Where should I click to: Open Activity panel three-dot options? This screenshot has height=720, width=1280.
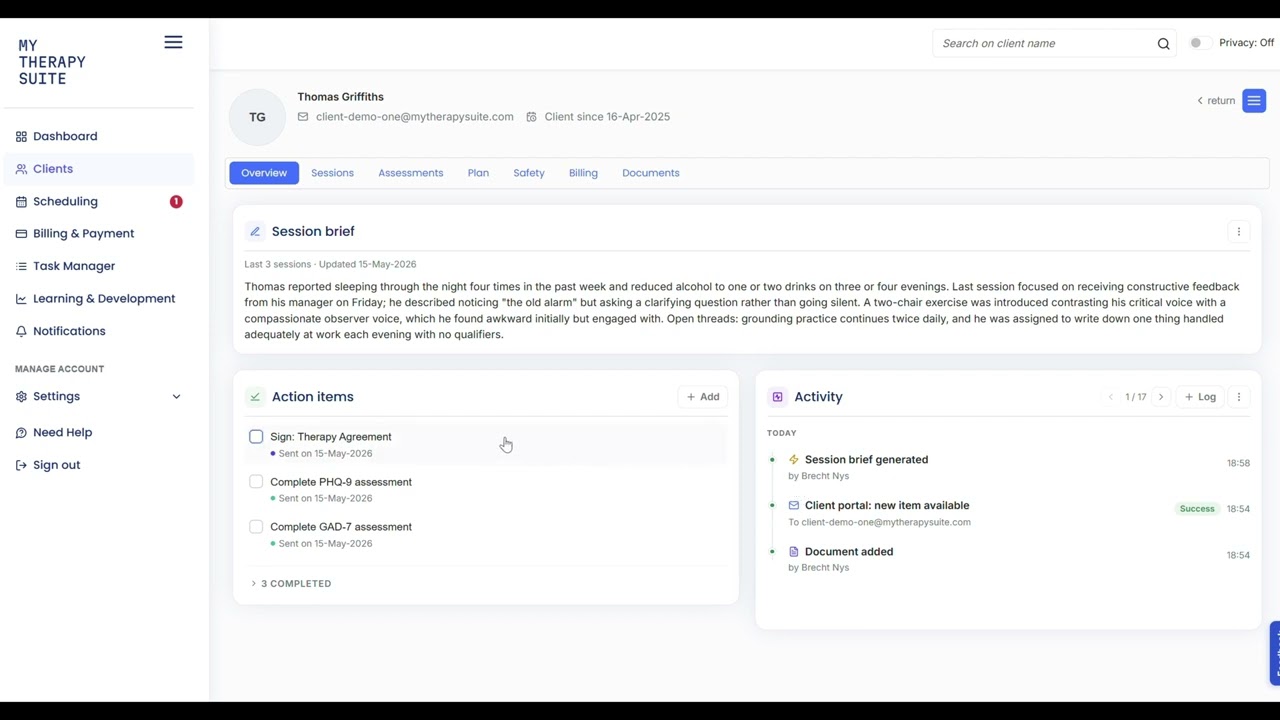pos(1238,397)
